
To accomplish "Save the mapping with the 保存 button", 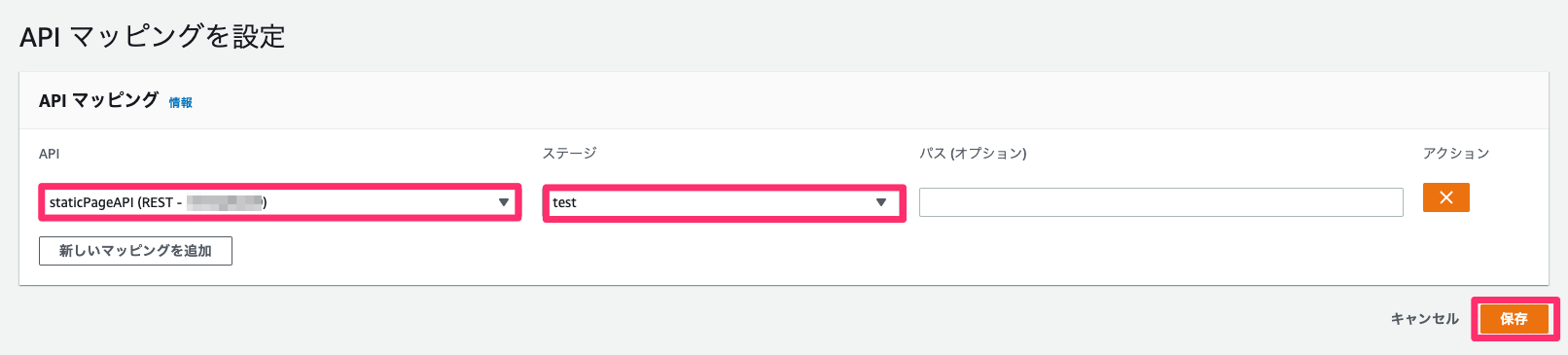I will 1514,319.
